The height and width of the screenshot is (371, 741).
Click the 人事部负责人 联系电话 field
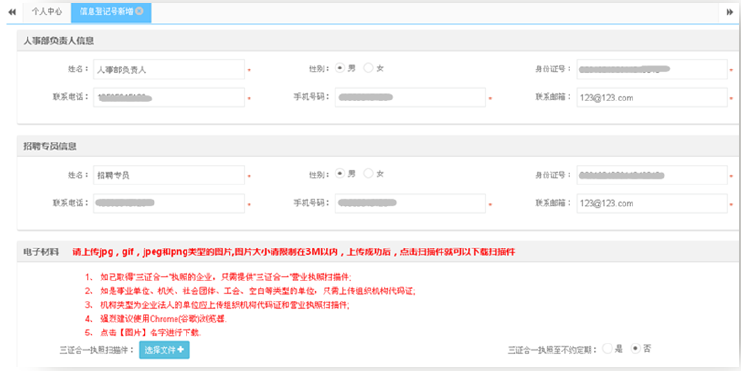(x=169, y=97)
